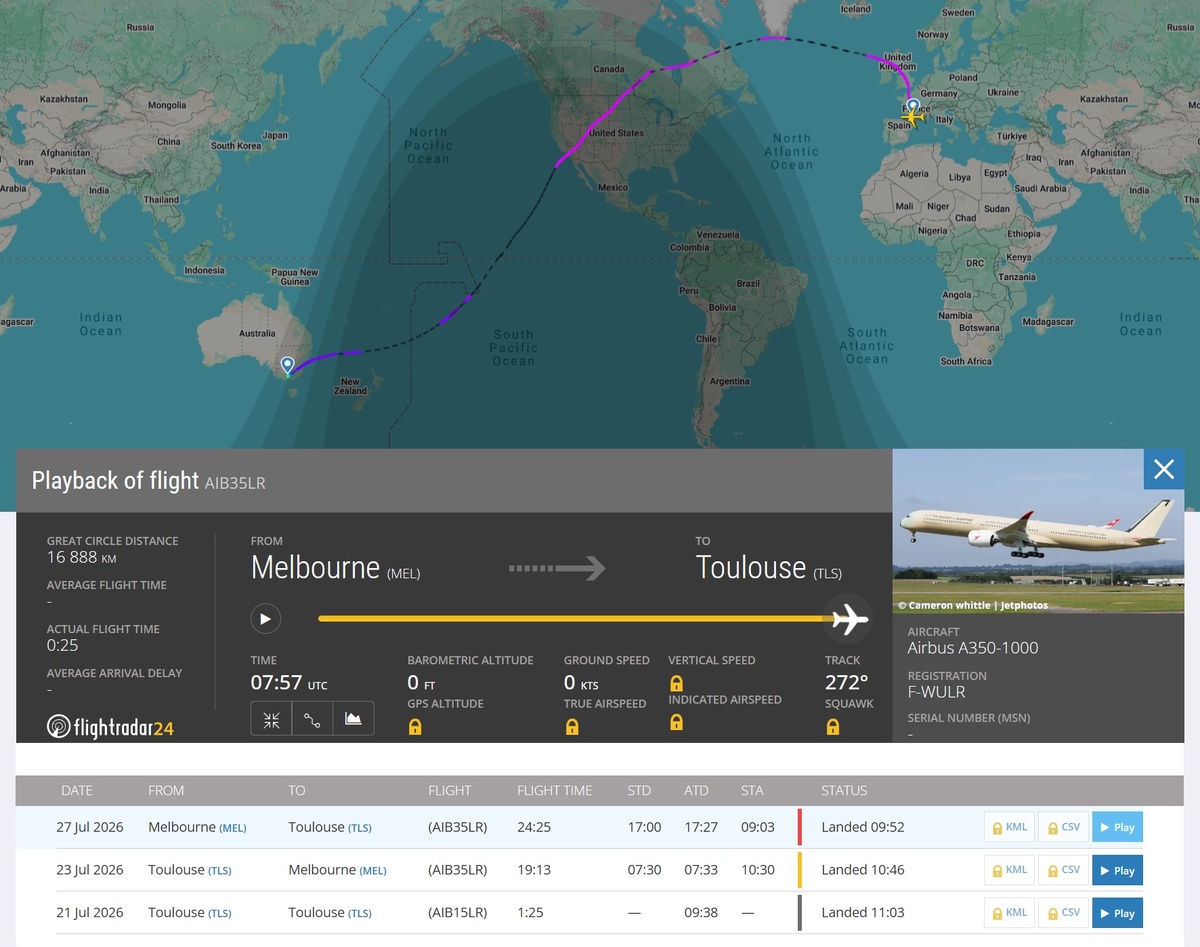Click the GPS altitude lock icon

click(415, 727)
